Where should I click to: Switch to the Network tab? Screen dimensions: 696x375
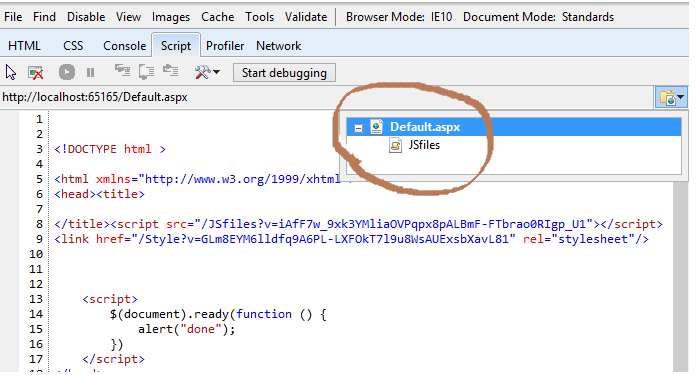tap(279, 46)
